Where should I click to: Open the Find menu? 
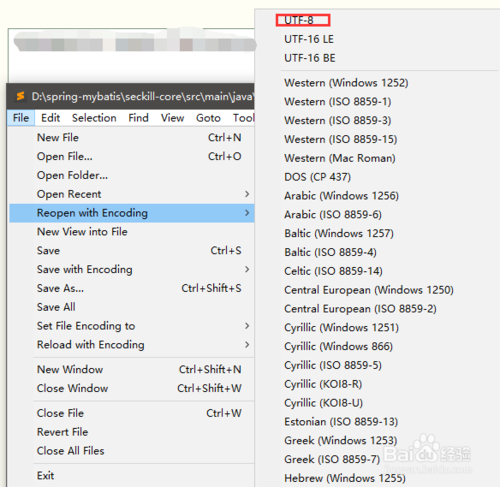(138, 118)
